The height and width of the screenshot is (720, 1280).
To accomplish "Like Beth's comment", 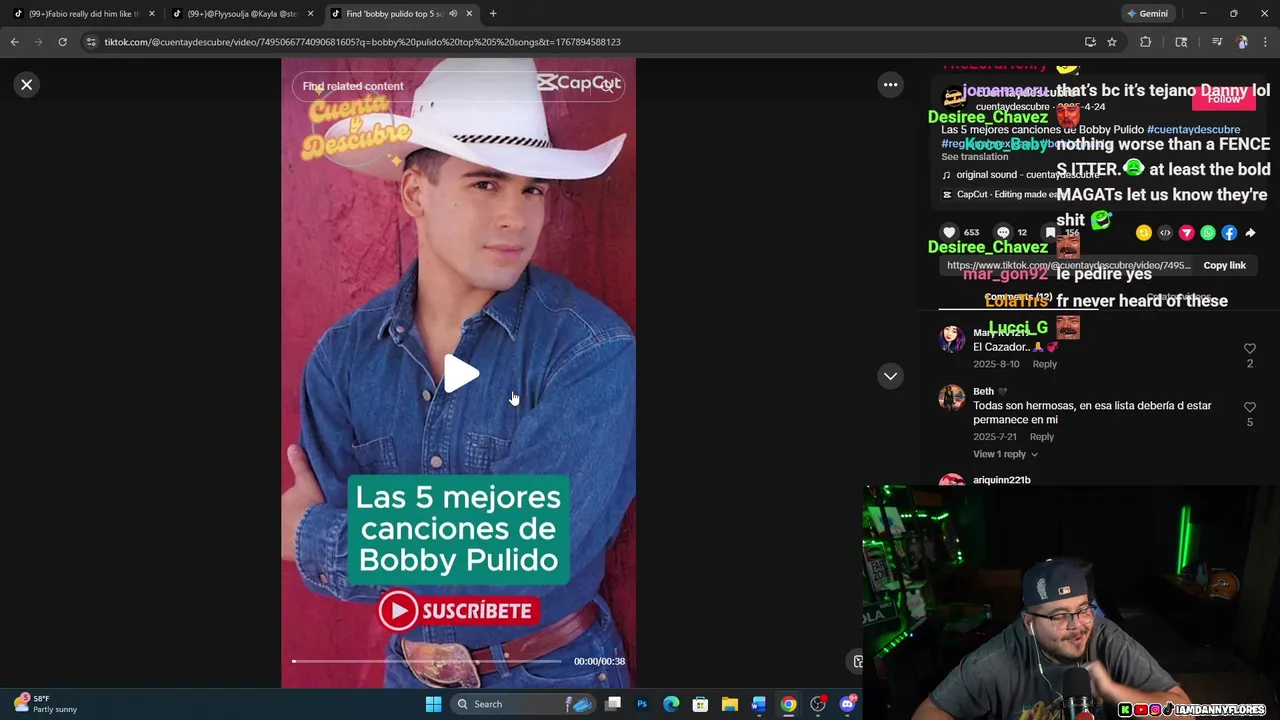I will point(1249,408).
